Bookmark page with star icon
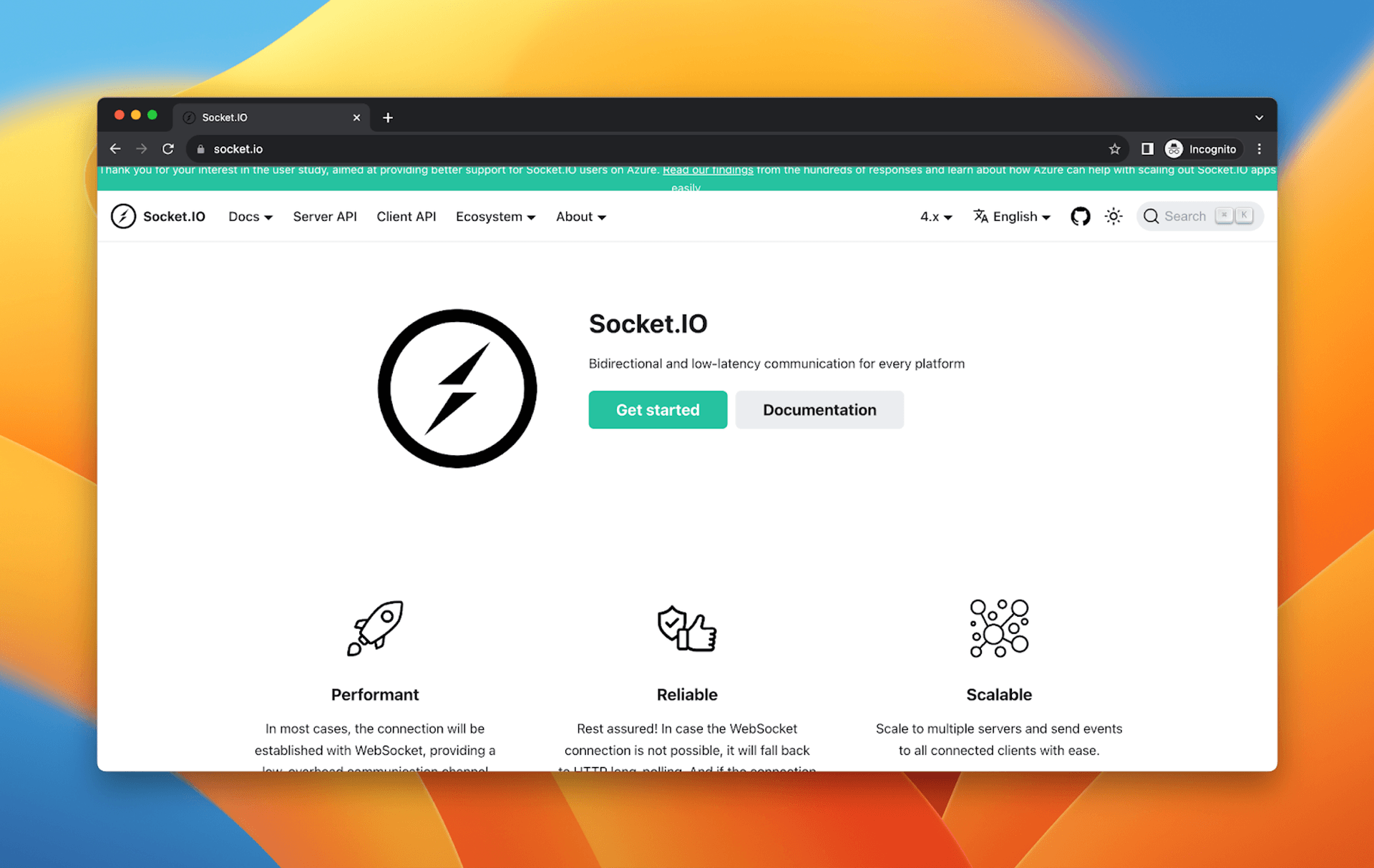1374x868 pixels. pyautogui.click(x=1114, y=149)
